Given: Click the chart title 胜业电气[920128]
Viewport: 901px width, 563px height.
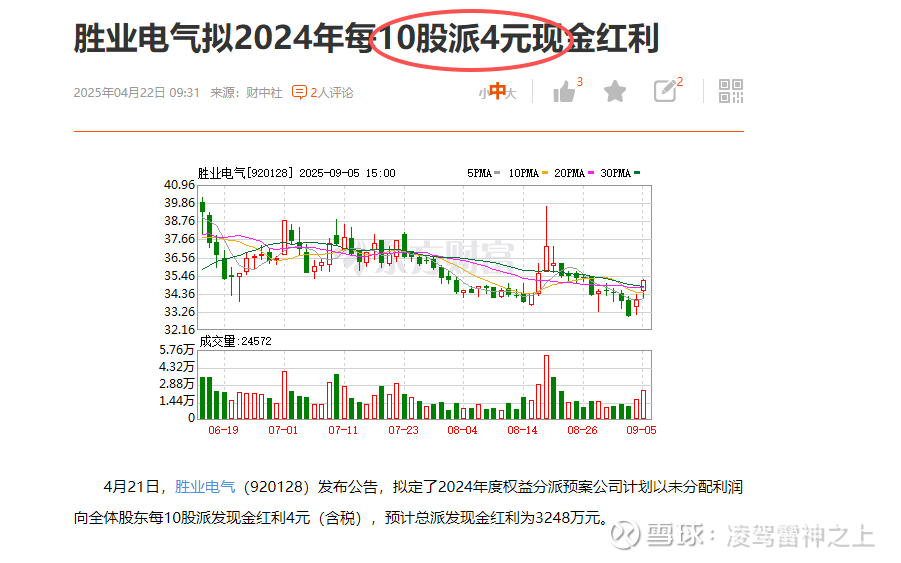Looking at the screenshot, I should click(246, 173).
